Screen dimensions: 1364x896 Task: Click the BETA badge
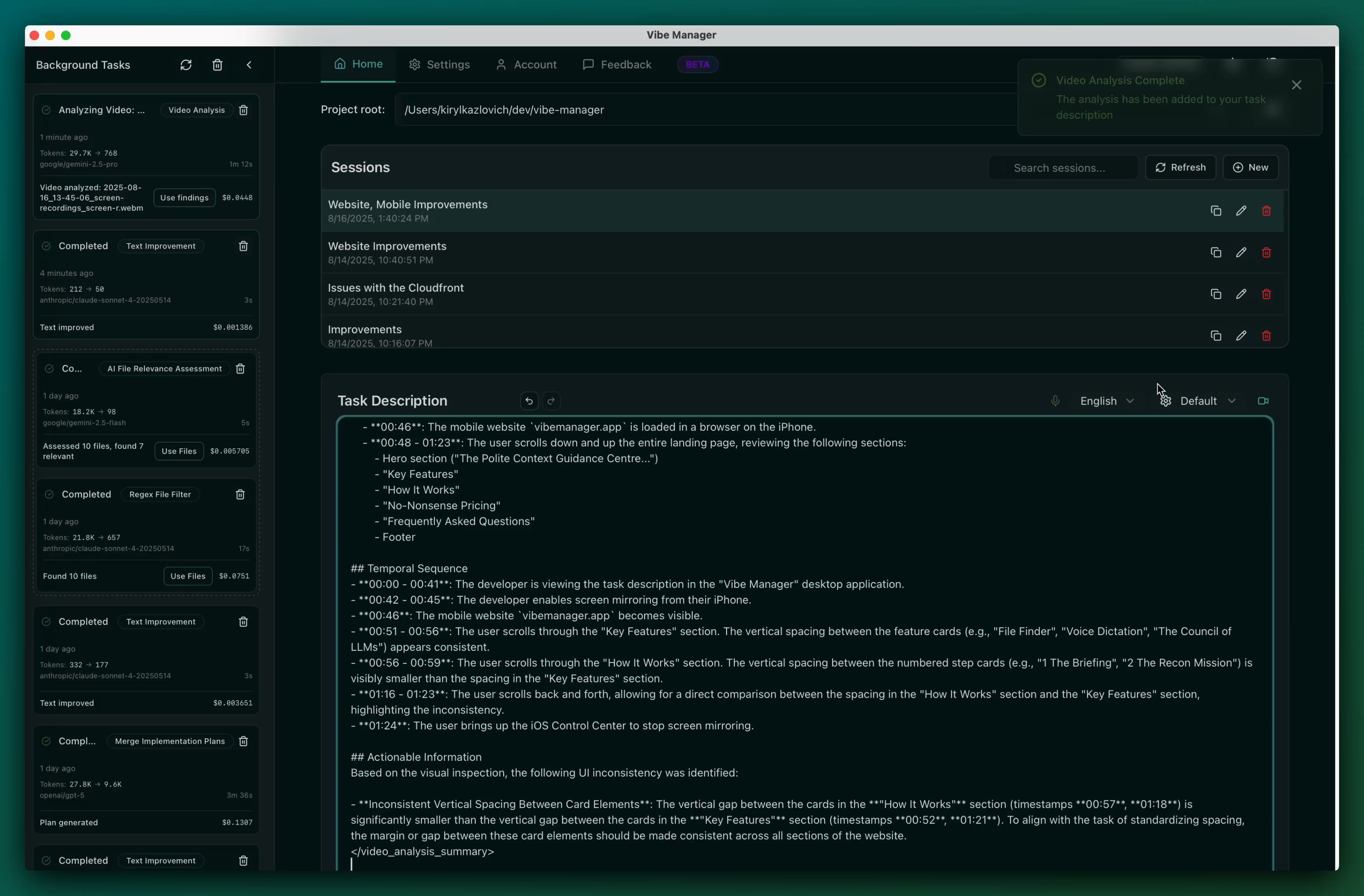click(x=697, y=65)
